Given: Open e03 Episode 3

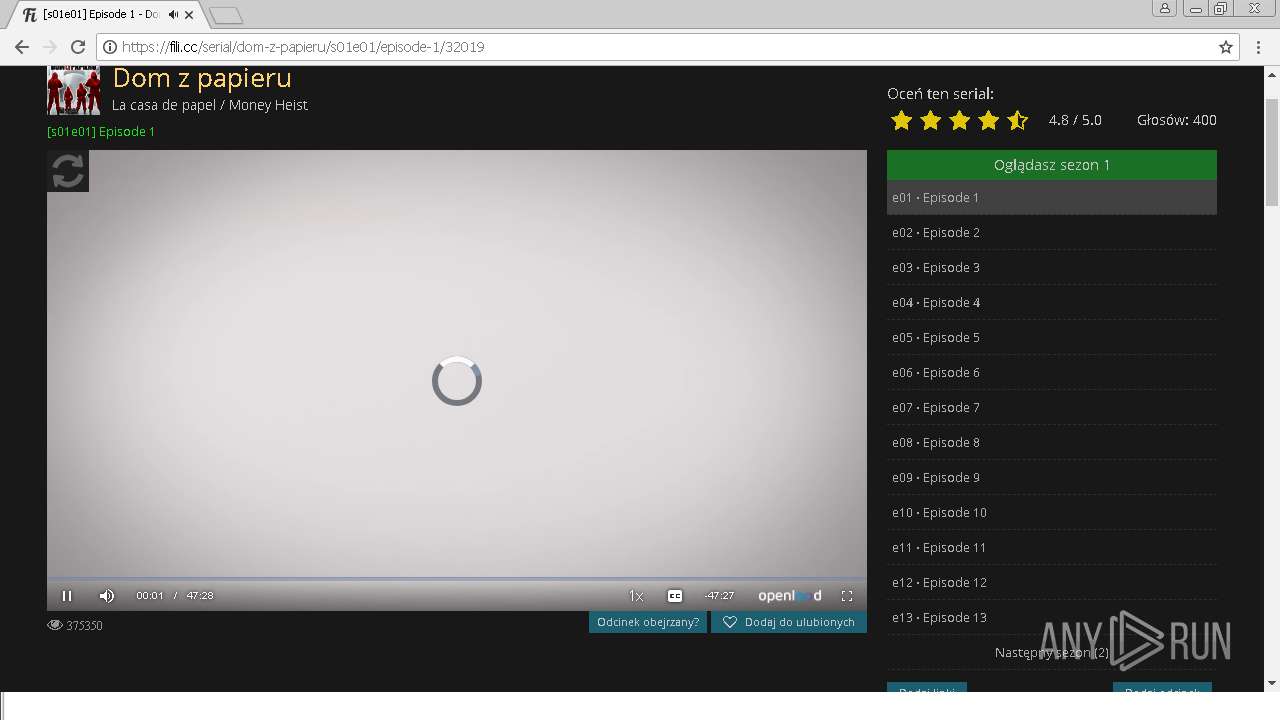Looking at the screenshot, I should click(x=1052, y=268).
